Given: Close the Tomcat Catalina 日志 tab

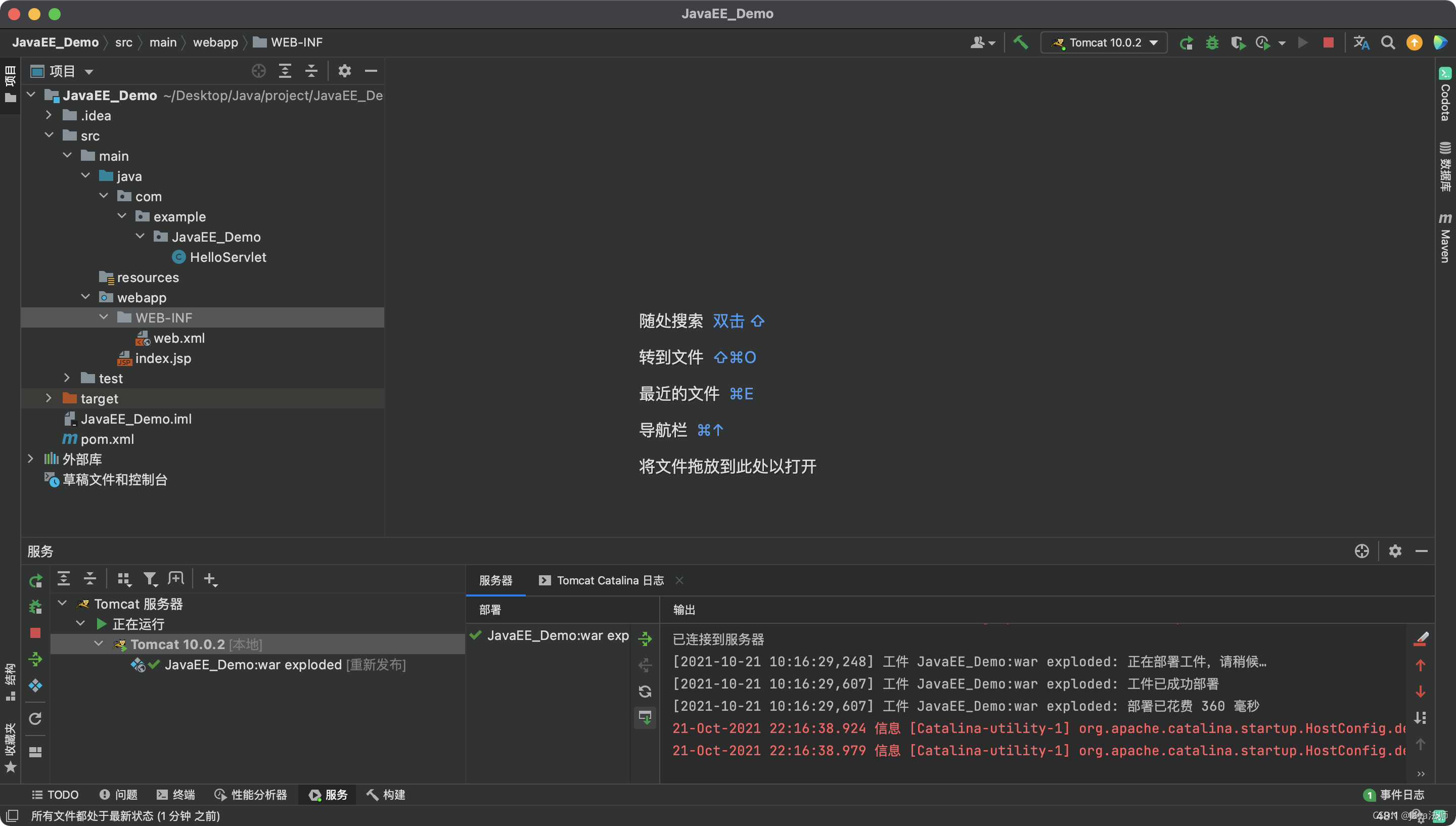Looking at the screenshot, I should coord(679,580).
